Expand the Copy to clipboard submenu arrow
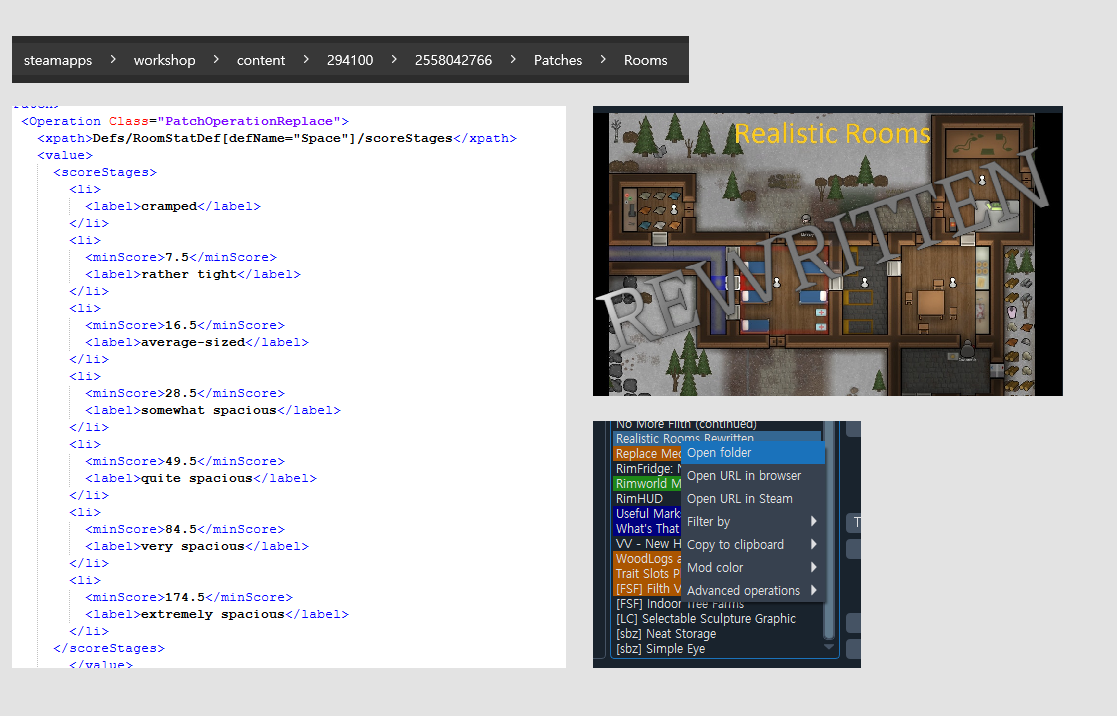Screen dimensions: 1117x716 point(814,544)
